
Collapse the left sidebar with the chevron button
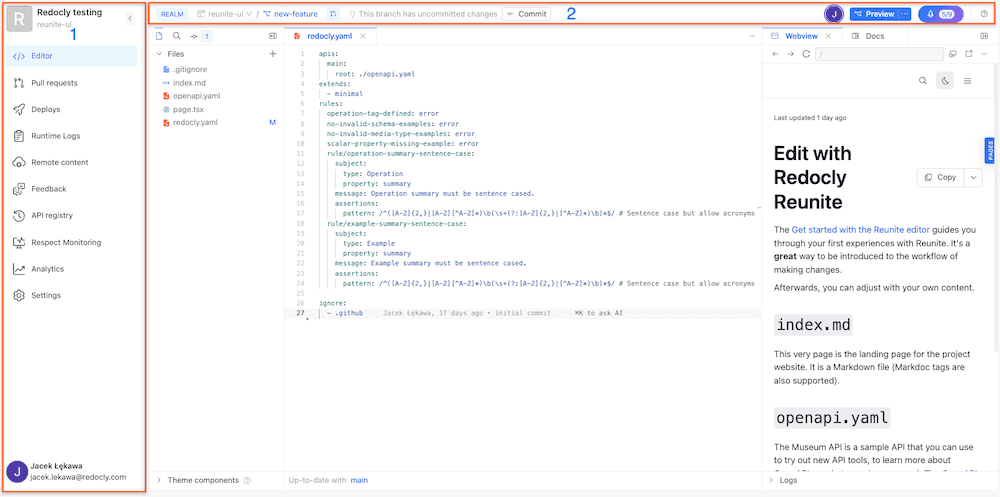pyautogui.click(x=129, y=19)
